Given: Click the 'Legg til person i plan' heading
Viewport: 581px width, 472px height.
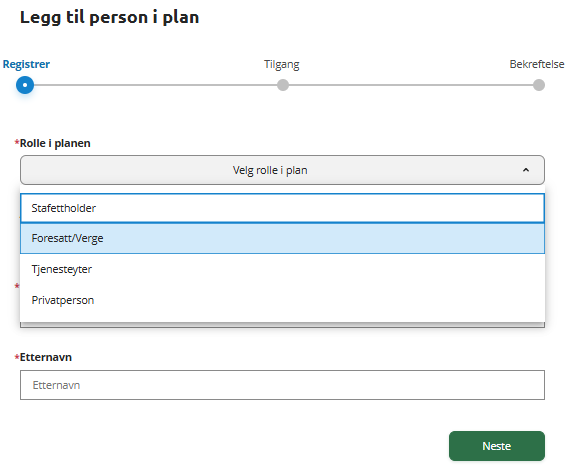Looking at the screenshot, I should click(110, 17).
